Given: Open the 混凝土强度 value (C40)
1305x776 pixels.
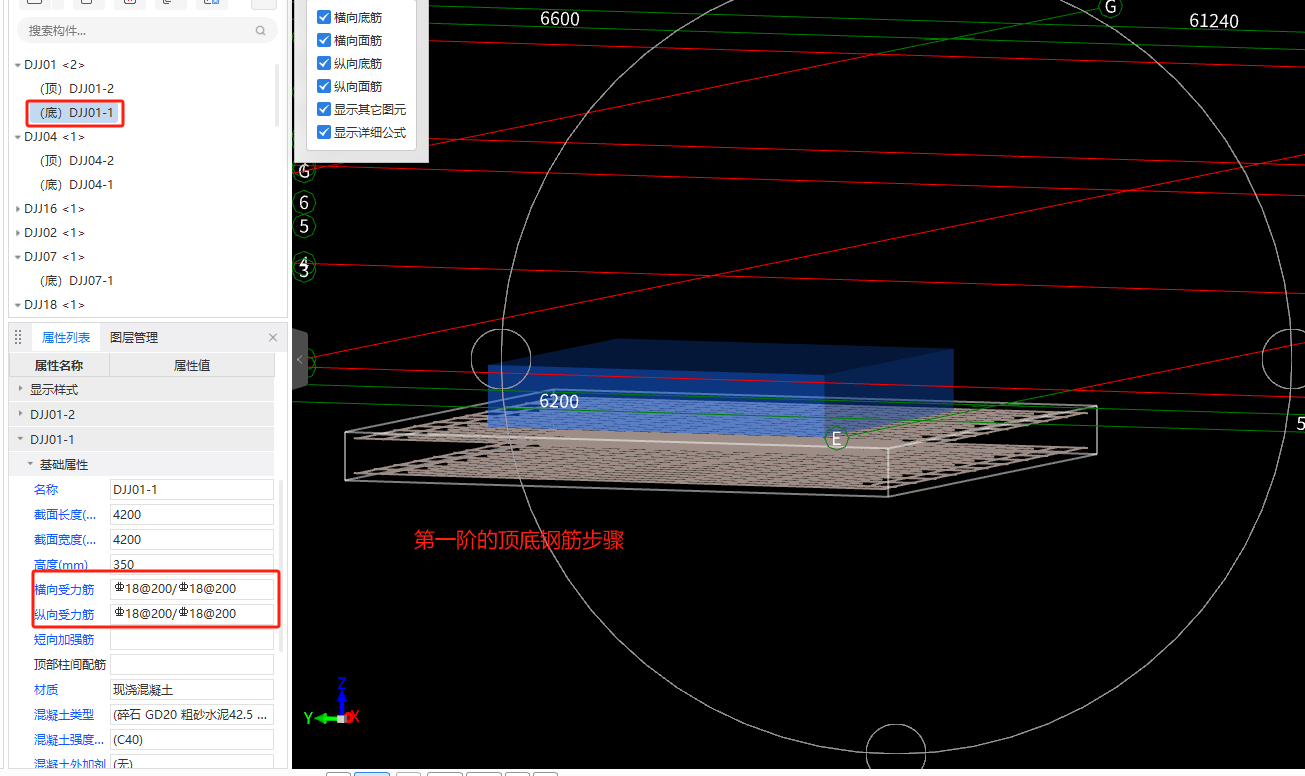Looking at the screenshot, I should pyautogui.click(x=192, y=739).
